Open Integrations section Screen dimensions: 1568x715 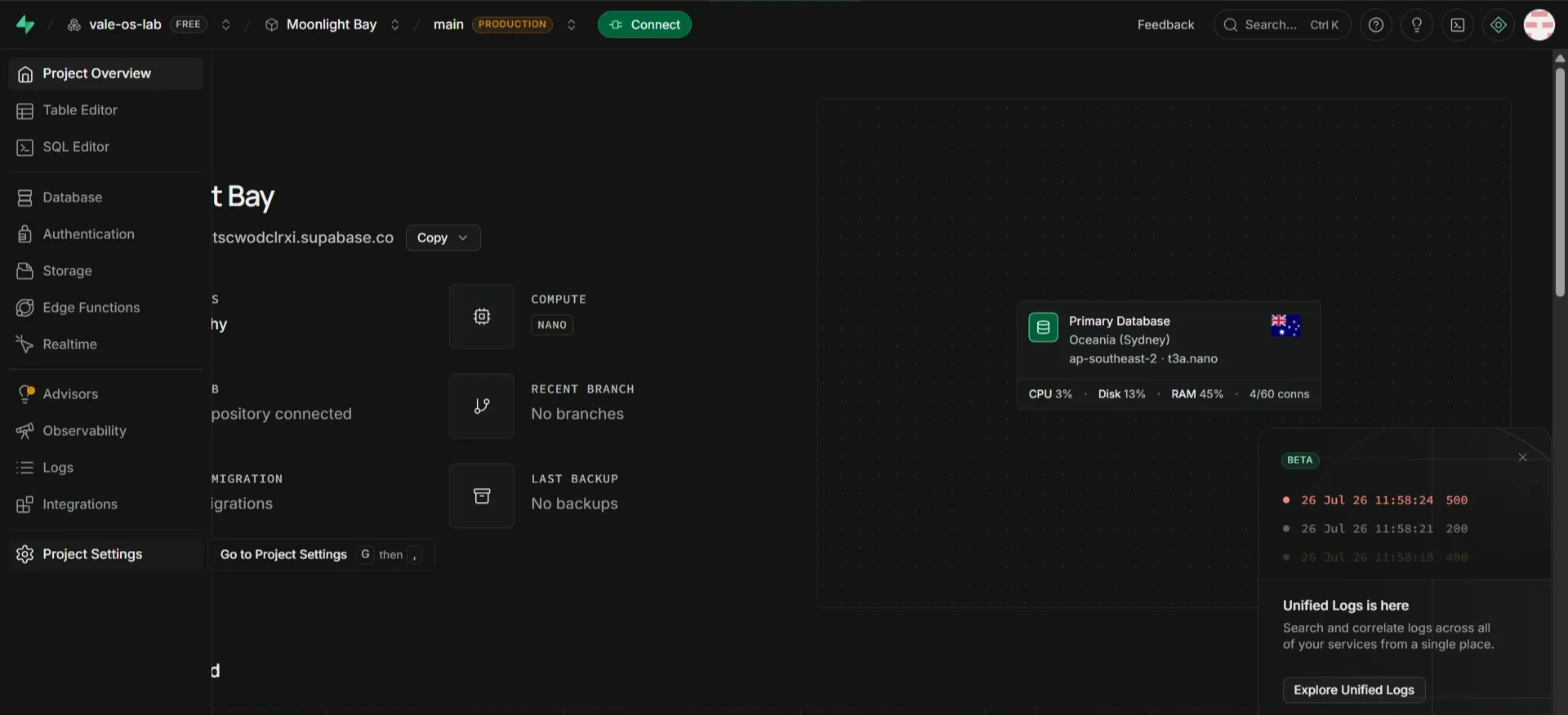(106, 504)
